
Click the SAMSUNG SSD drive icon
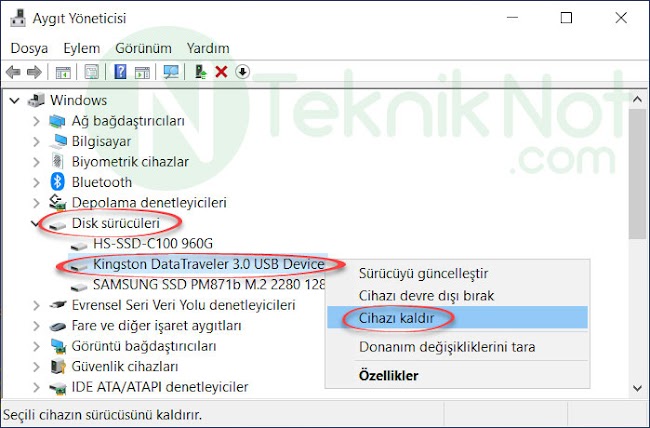click(79, 287)
